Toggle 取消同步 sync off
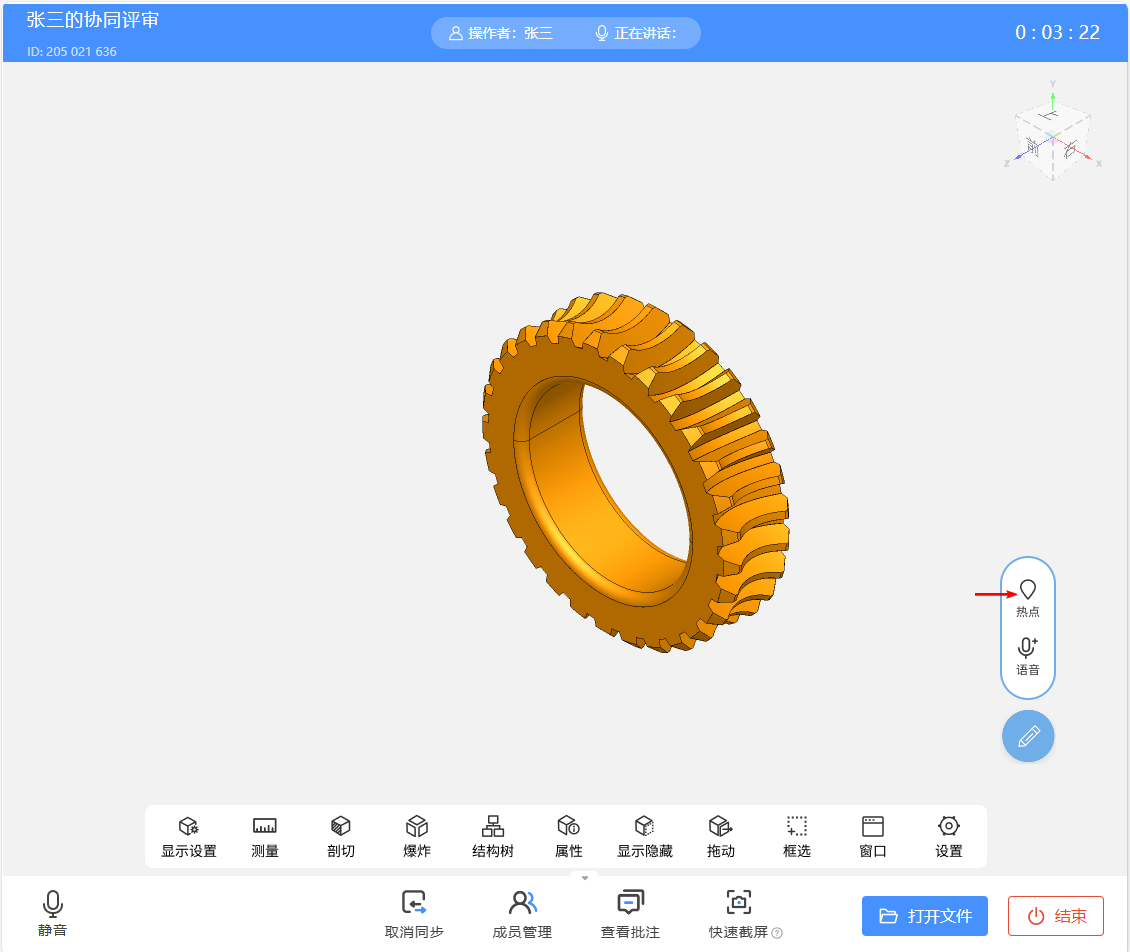The height and width of the screenshot is (952, 1130). [x=414, y=913]
